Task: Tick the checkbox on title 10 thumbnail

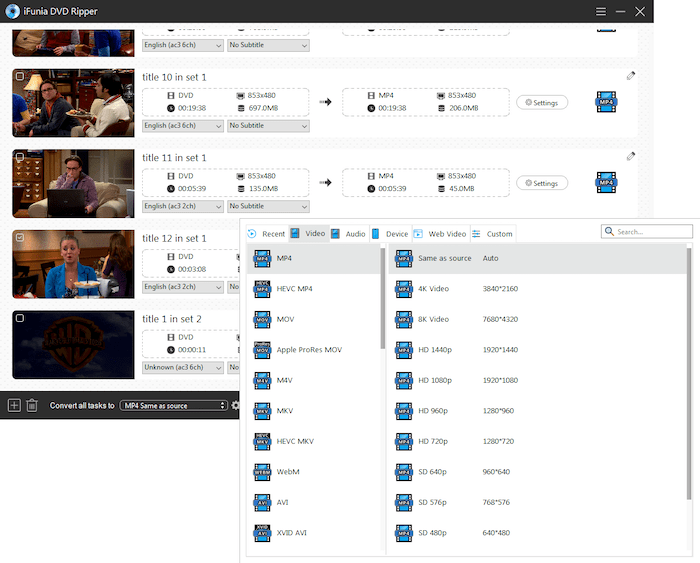Action: (x=19, y=75)
